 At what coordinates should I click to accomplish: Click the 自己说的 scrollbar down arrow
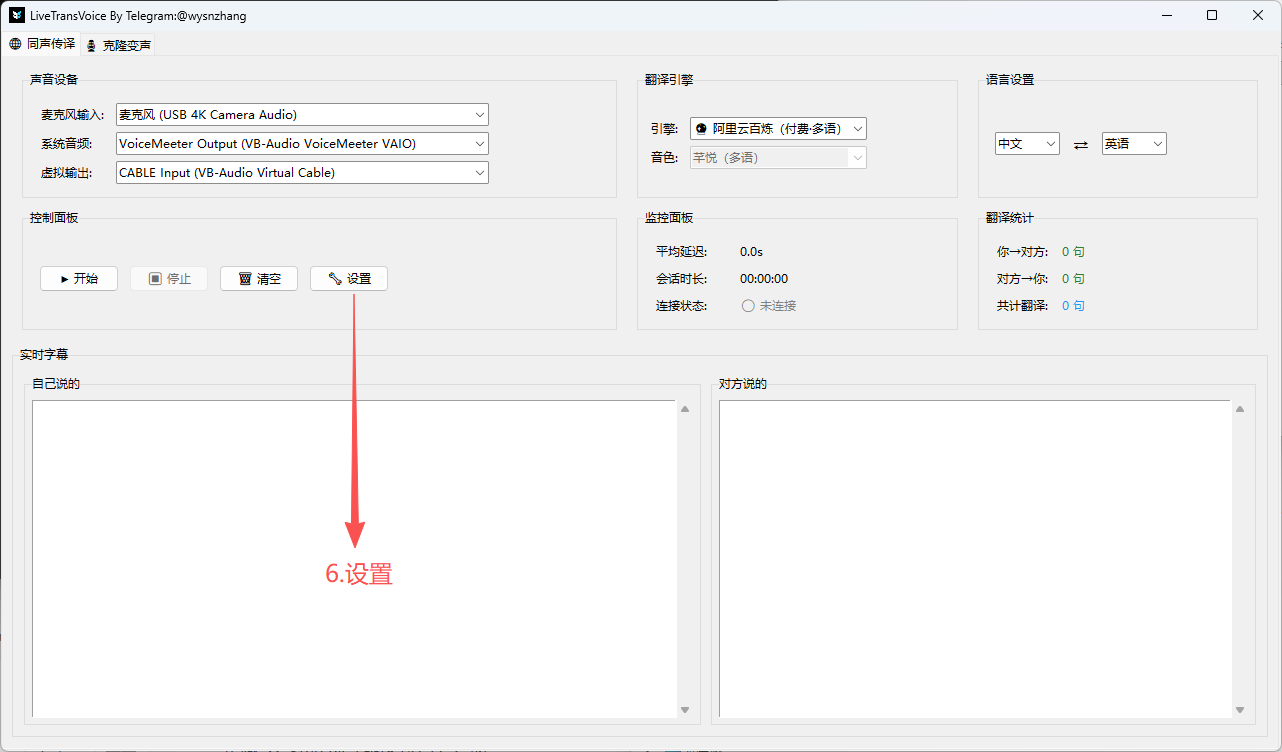click(x=685, y=709)
